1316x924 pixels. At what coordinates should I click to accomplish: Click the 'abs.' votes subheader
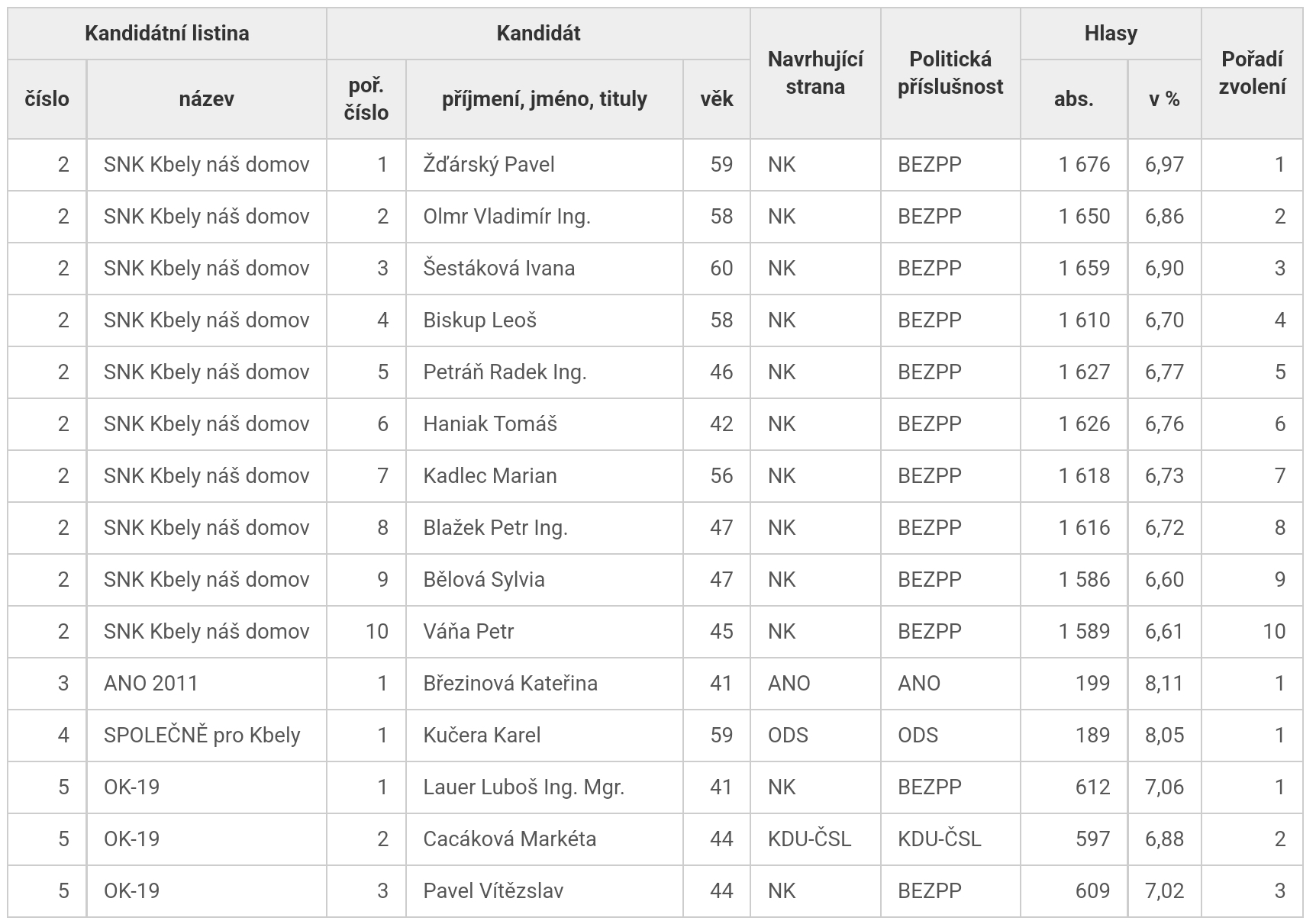click(x=1073, y=99)
